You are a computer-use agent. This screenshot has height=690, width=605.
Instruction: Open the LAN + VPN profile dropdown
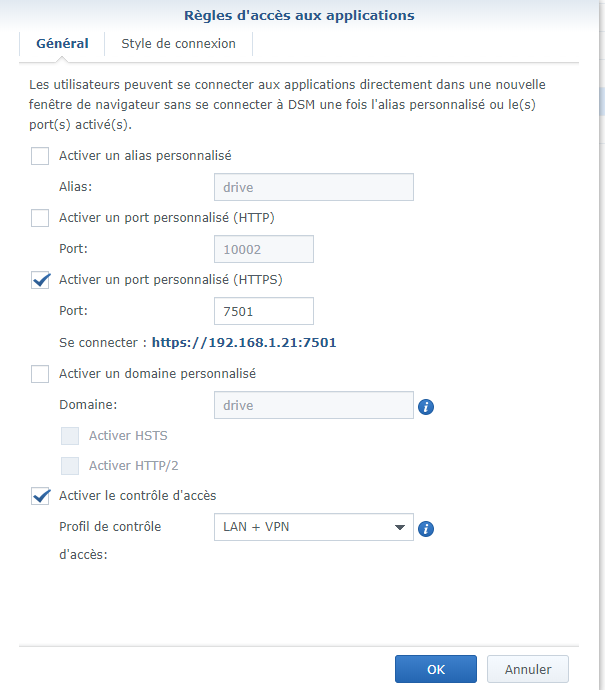313,527
